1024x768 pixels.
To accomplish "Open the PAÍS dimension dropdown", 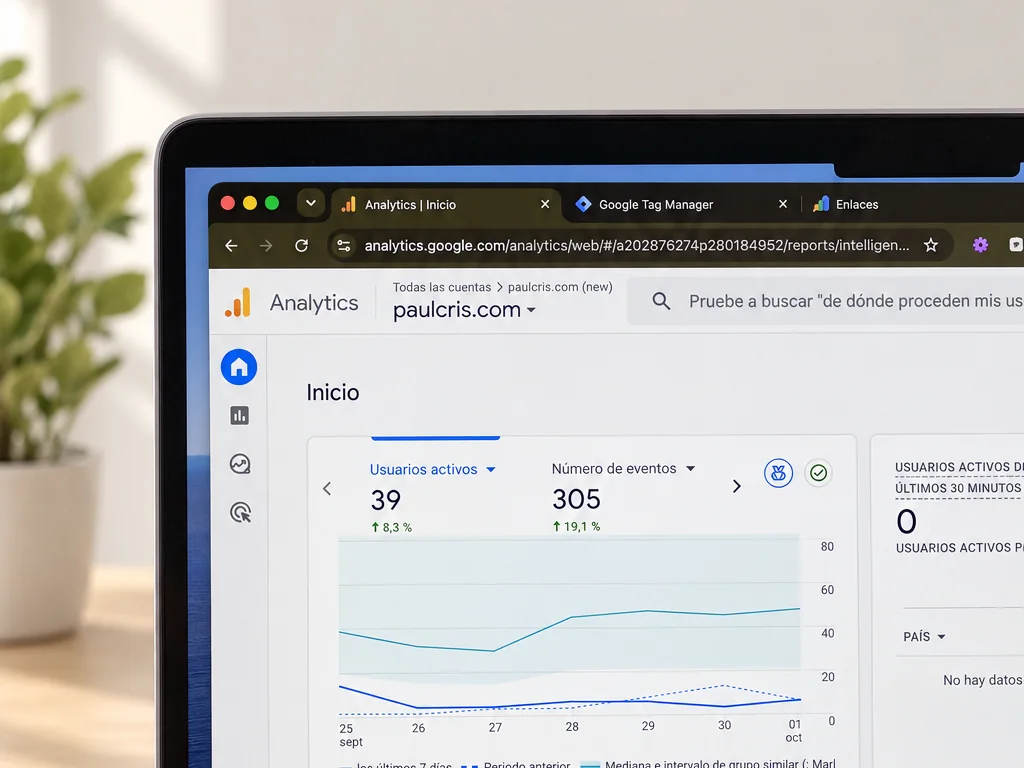I will click(x=924, y=637).
